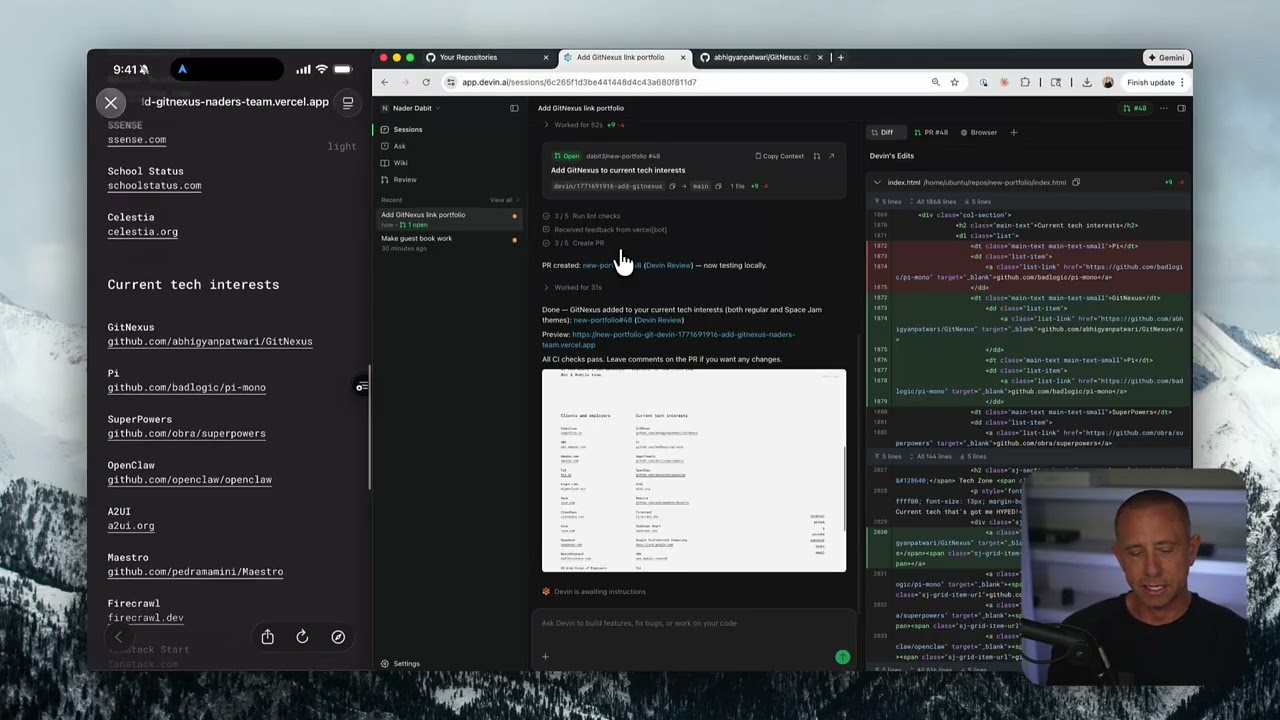Open Ask in Devin sidebar
1280x720 pixels.
[x=448, y=146]
